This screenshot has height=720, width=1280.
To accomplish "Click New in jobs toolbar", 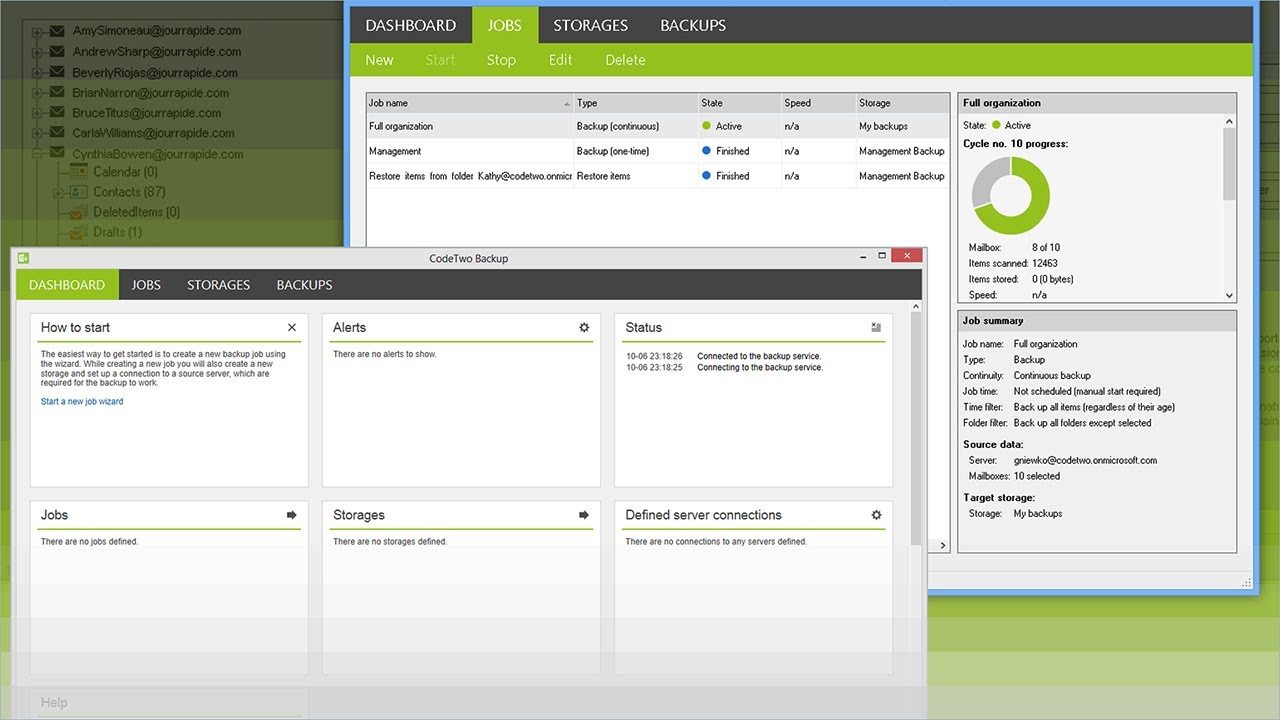I will (379, 60).
